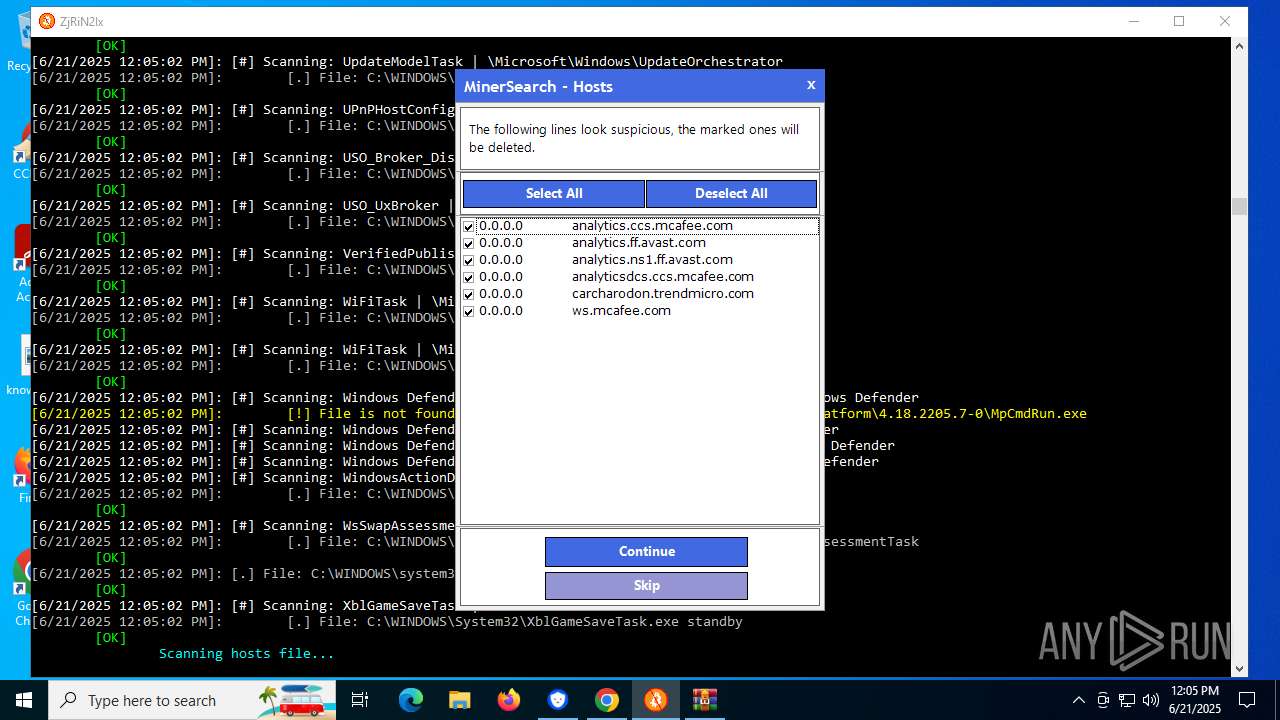
Task: Open WinRAR from taskbar
Action: click(x=704, y=700)
